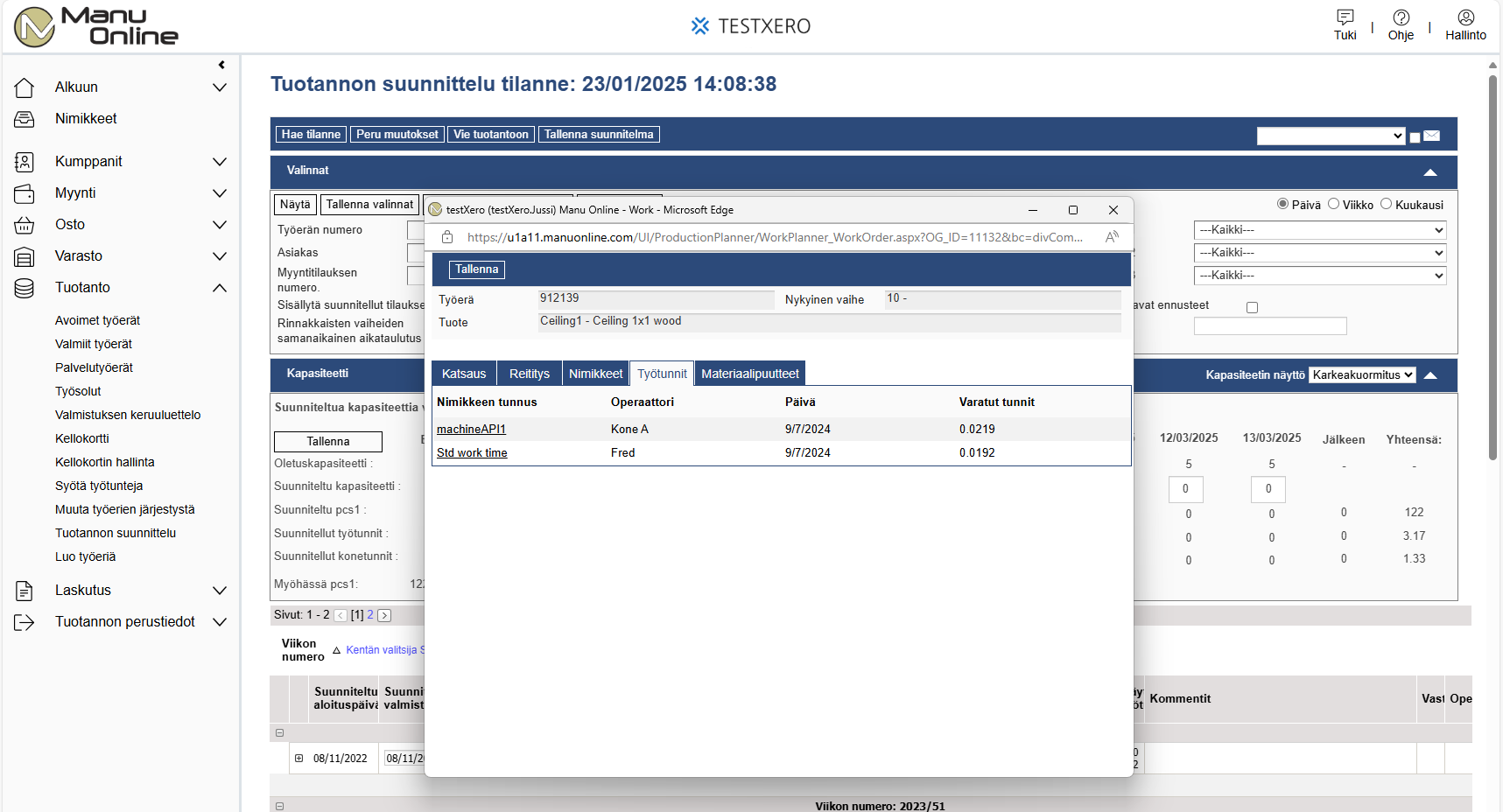
Task: Go to previous page arrow in Sivut pager
Action: coord(341,615)
